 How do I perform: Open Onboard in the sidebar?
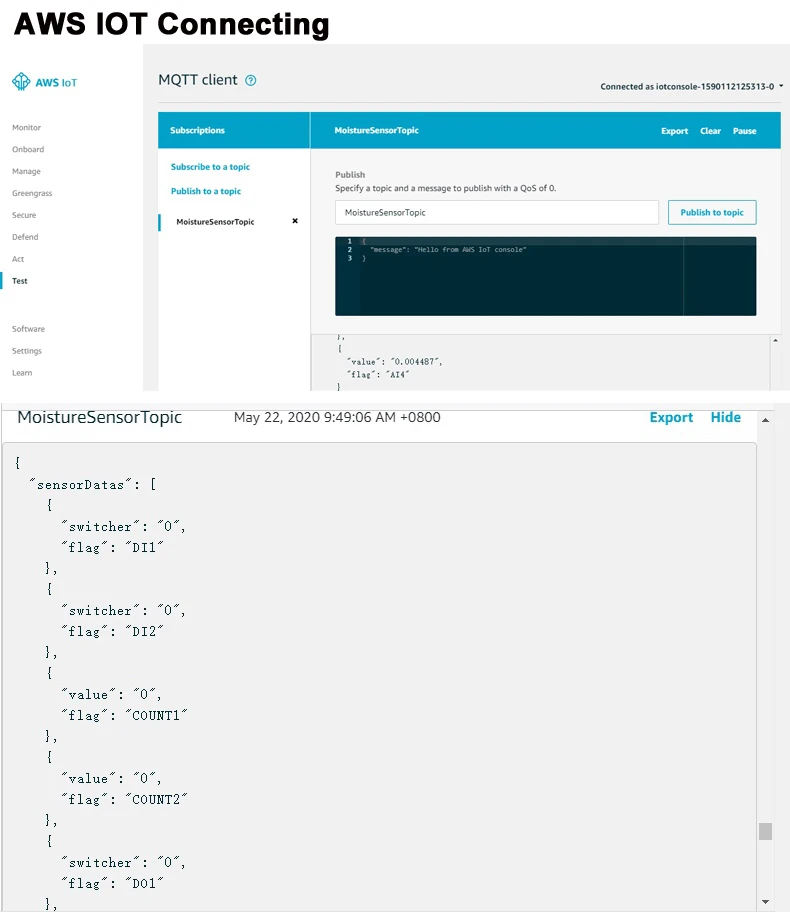tap(28, 149)
